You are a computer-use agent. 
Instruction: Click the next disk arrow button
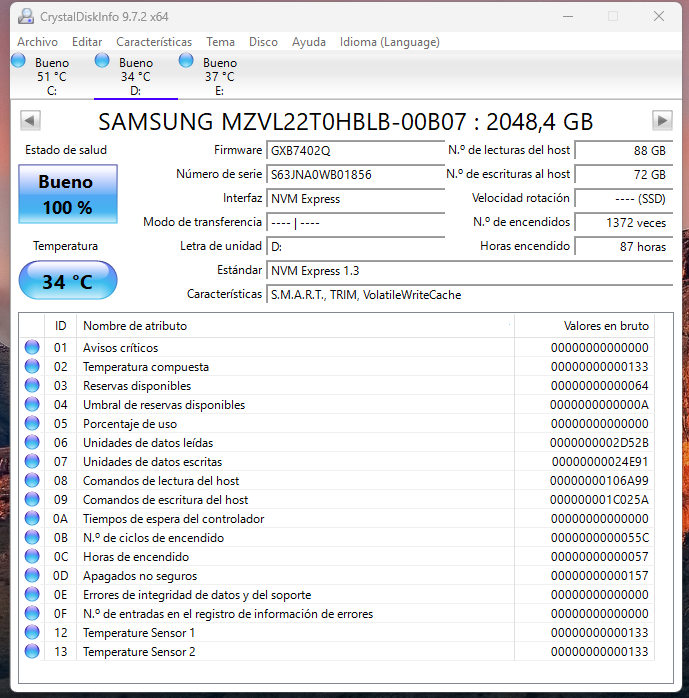coord(661,121)
